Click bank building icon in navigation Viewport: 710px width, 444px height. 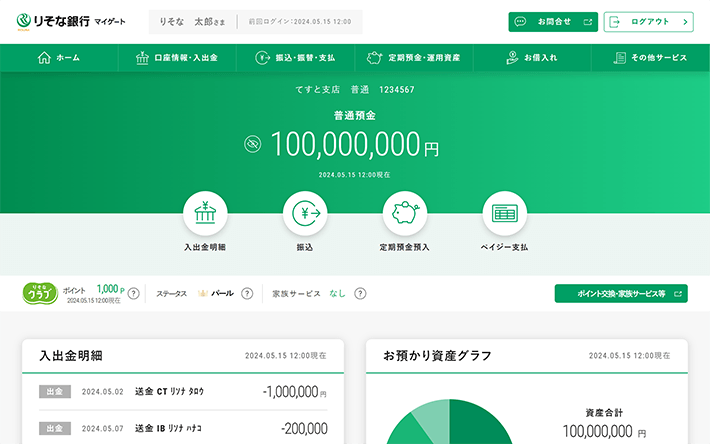click(142, 57)
